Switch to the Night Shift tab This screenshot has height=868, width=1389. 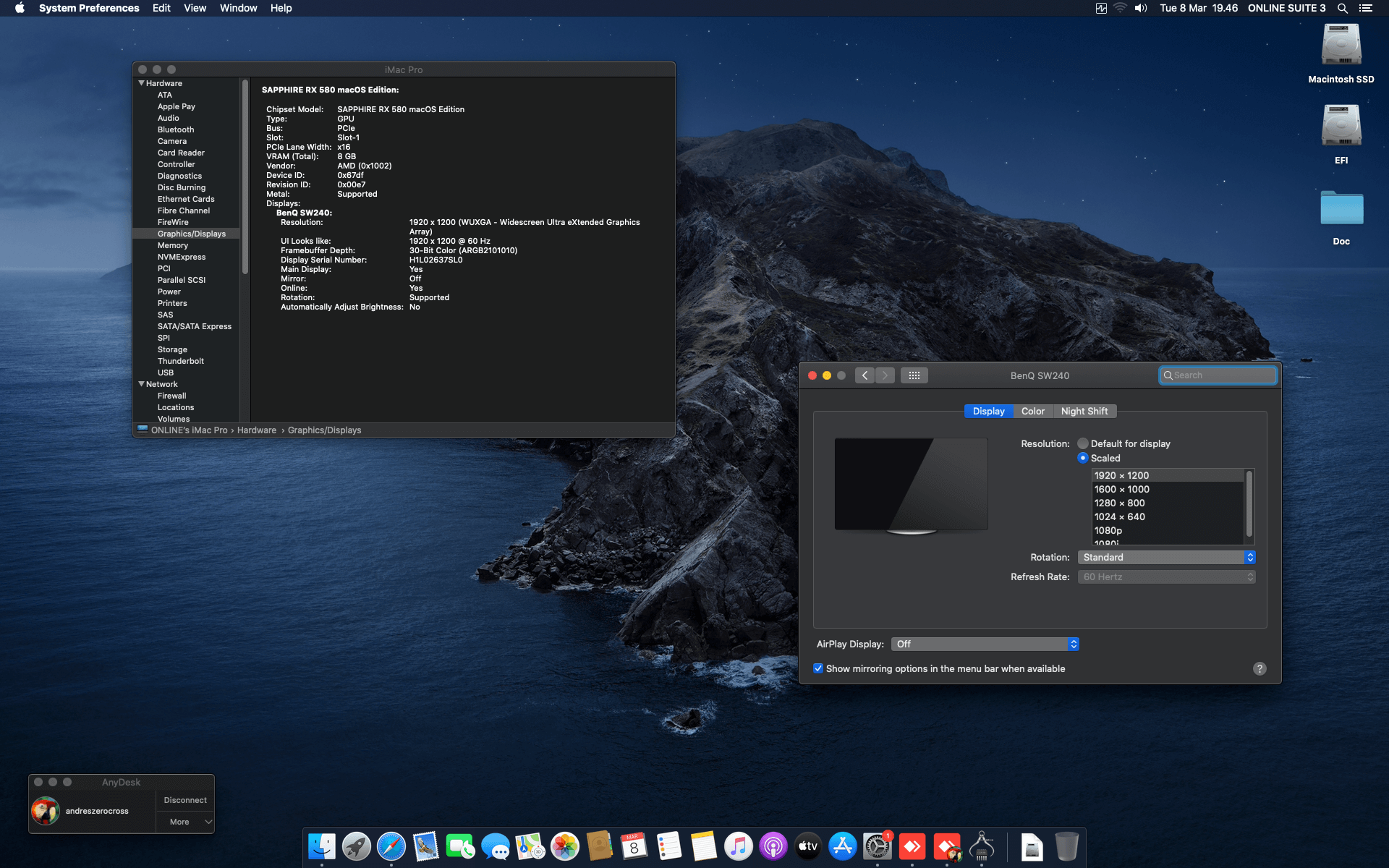click(x=1084, y=411)
